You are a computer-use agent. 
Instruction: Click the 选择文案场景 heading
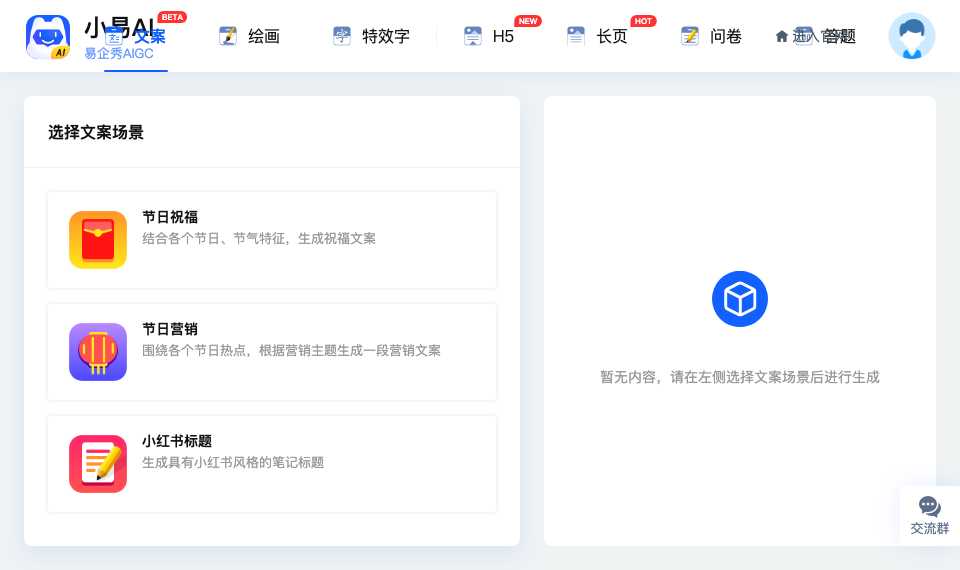(x=96, y=132)
